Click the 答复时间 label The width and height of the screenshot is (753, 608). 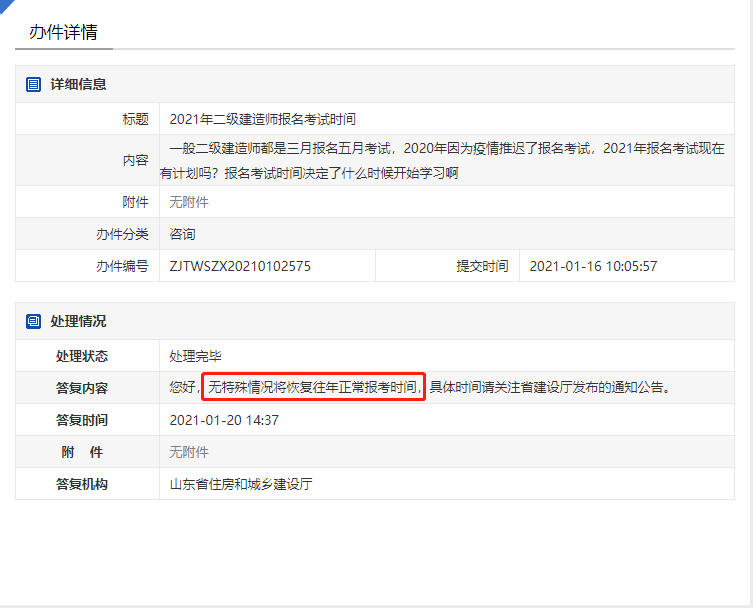coord(82,420)
